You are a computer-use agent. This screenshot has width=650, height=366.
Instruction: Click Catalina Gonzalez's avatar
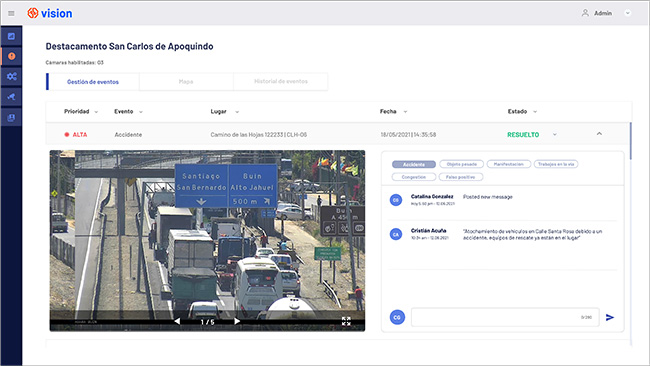click(x=396, y=200)
